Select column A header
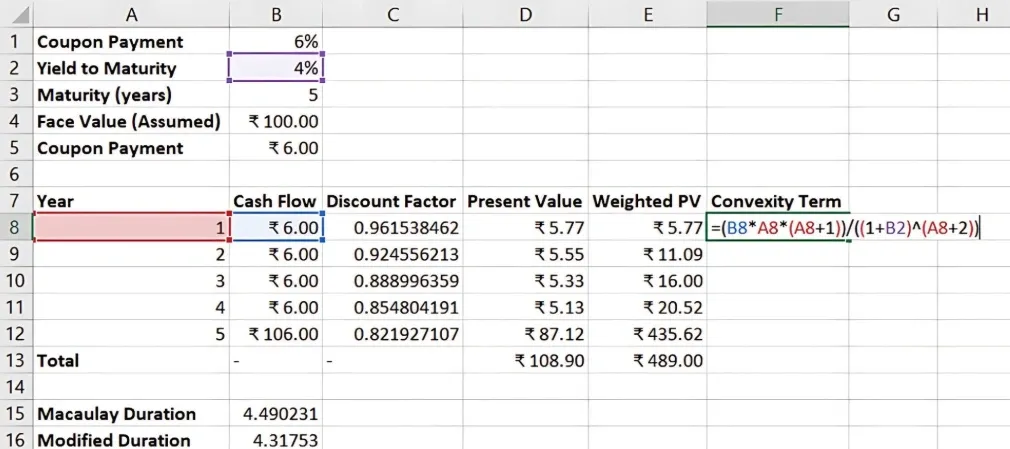 (x=130, y=14)
